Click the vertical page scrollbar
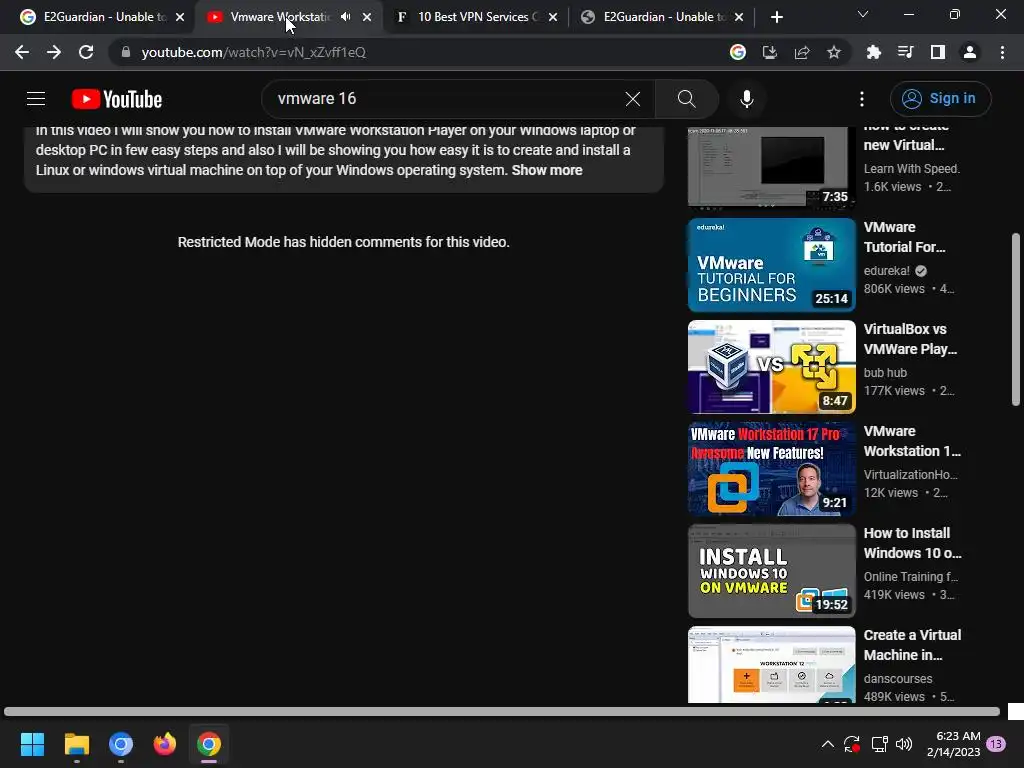Image resolution: width=1024 pixels, height=768 pixels. [x=1016, y=319]
